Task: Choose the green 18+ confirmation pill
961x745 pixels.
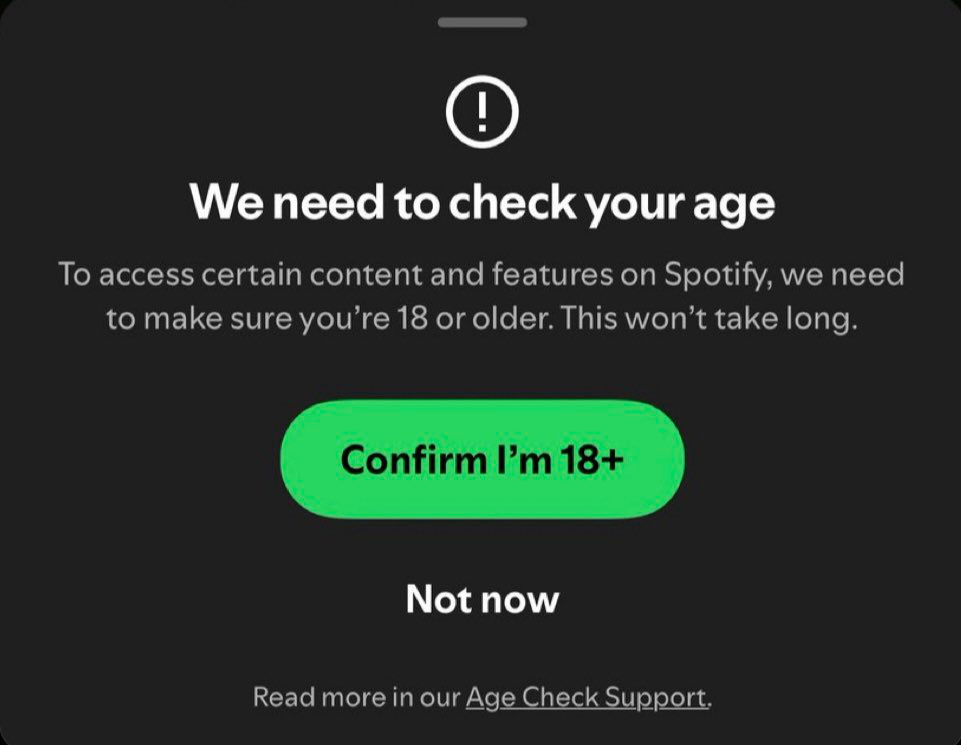Action: click(x=482, y=459)
